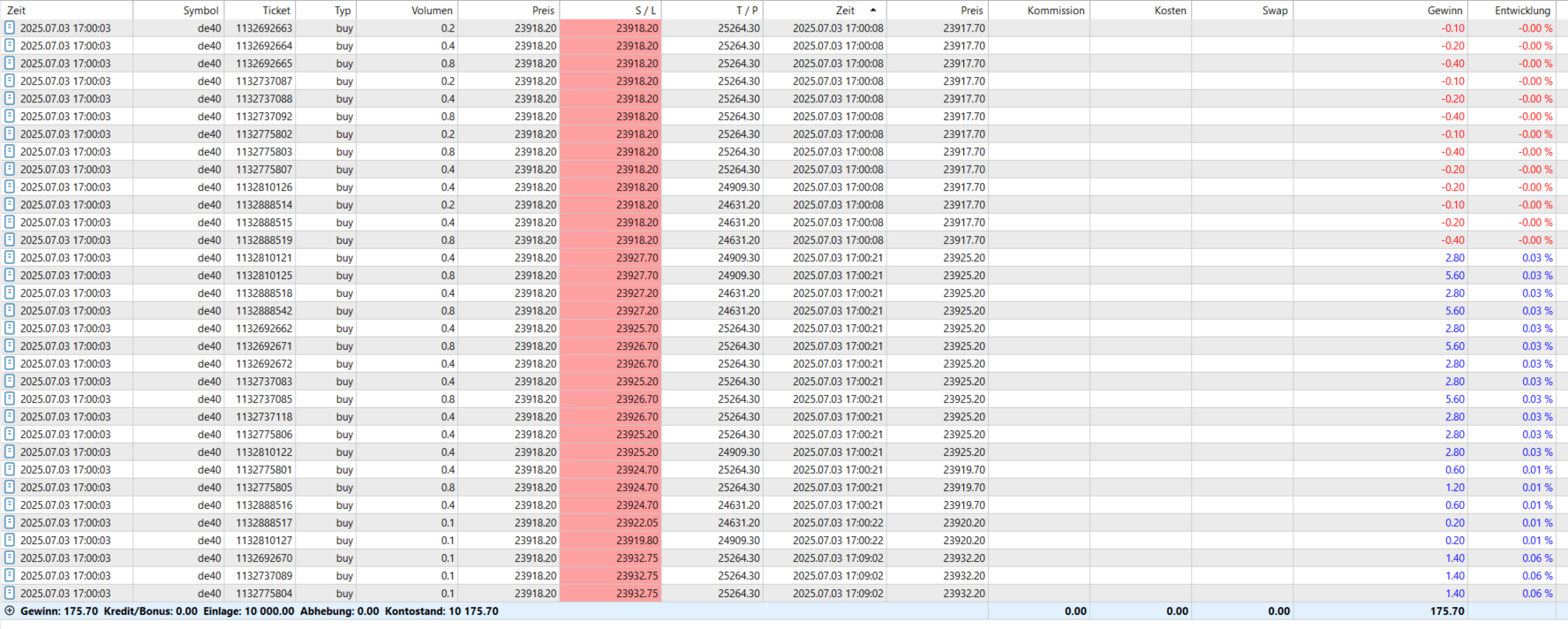Select the document icon for ticket 1132888514
The height and width of the screenshot is (629, 1568).
pyautogui.click(x=10, y=204)
